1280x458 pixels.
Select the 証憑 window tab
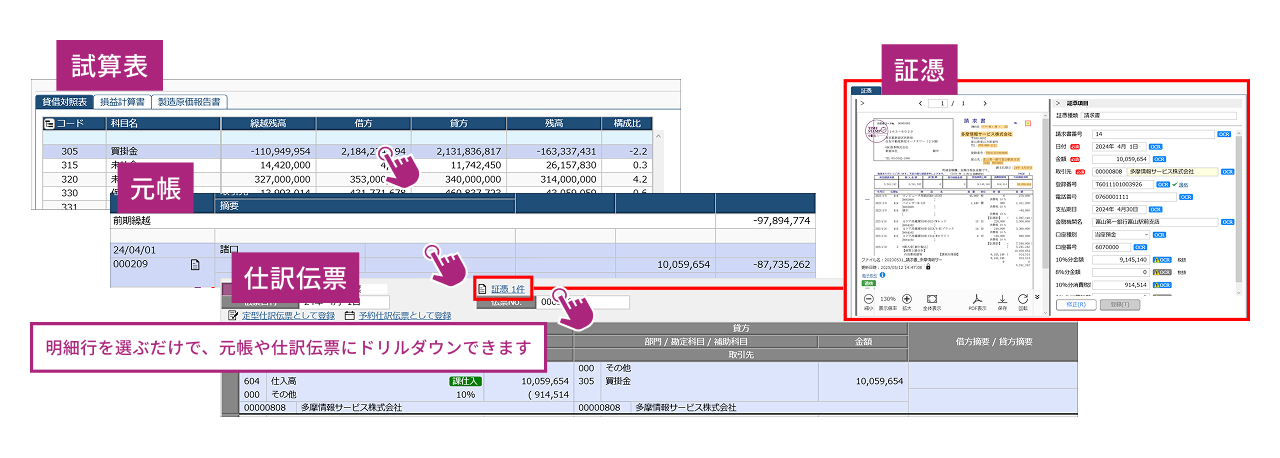(866, 90)
